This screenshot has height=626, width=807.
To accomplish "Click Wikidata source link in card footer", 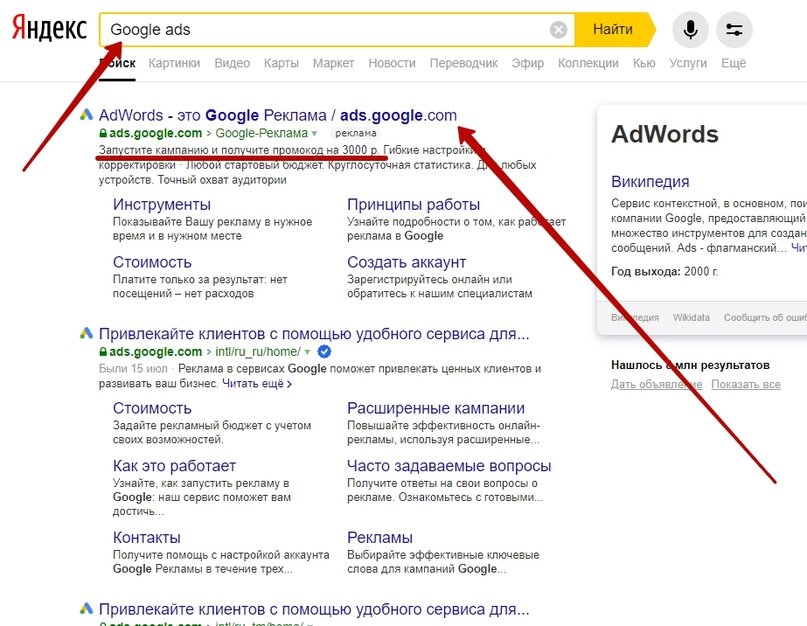I will 691,318.
